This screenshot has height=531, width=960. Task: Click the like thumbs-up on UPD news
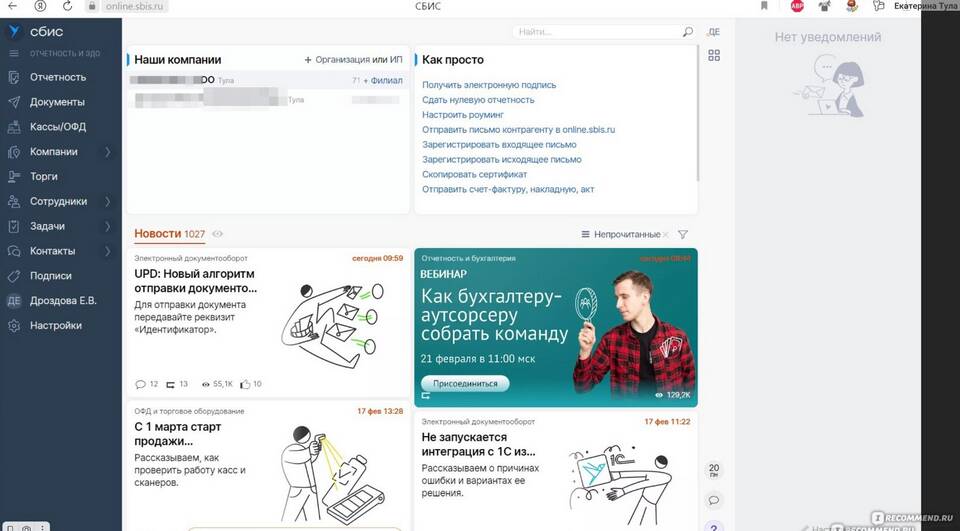pos(246,385)
